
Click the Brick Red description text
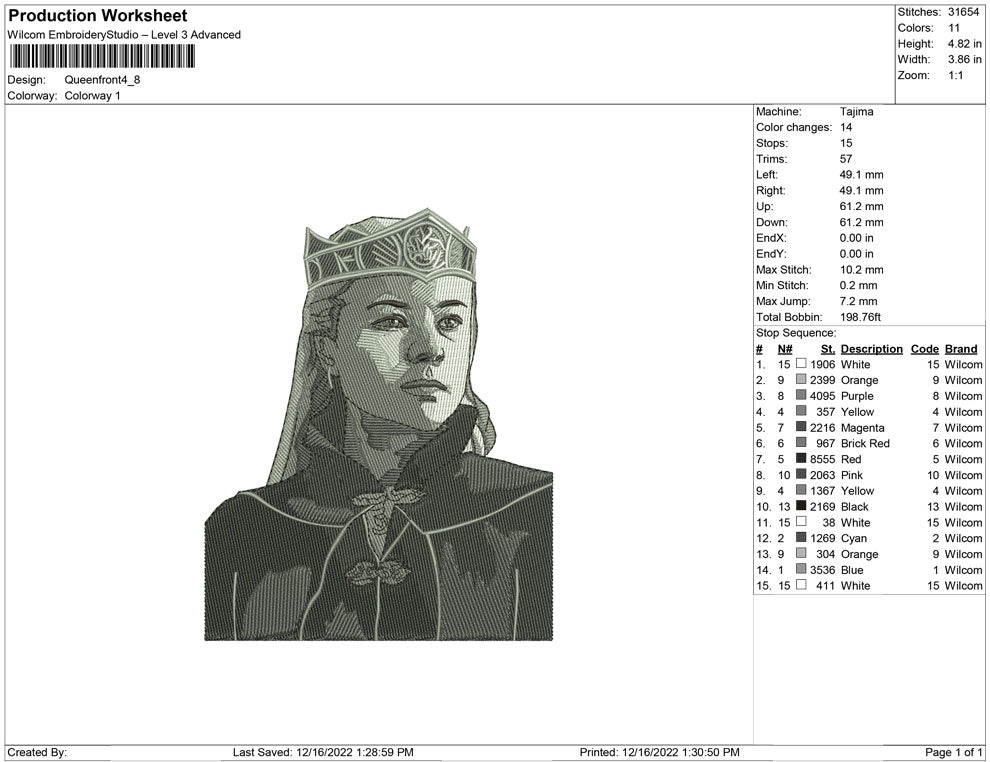coord(865,443)
